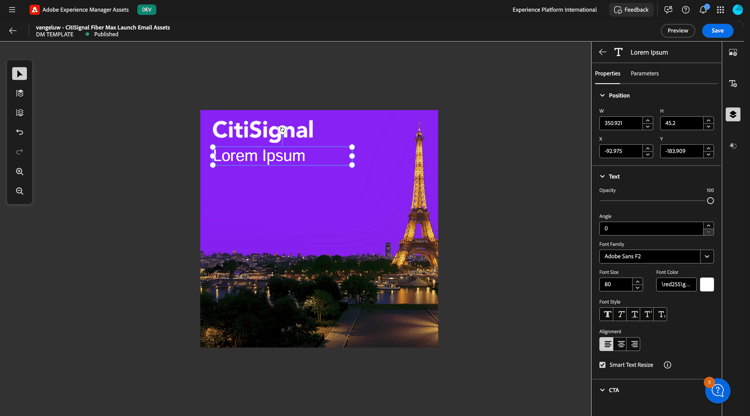Increase the Font Size stepper

point(637,281)
